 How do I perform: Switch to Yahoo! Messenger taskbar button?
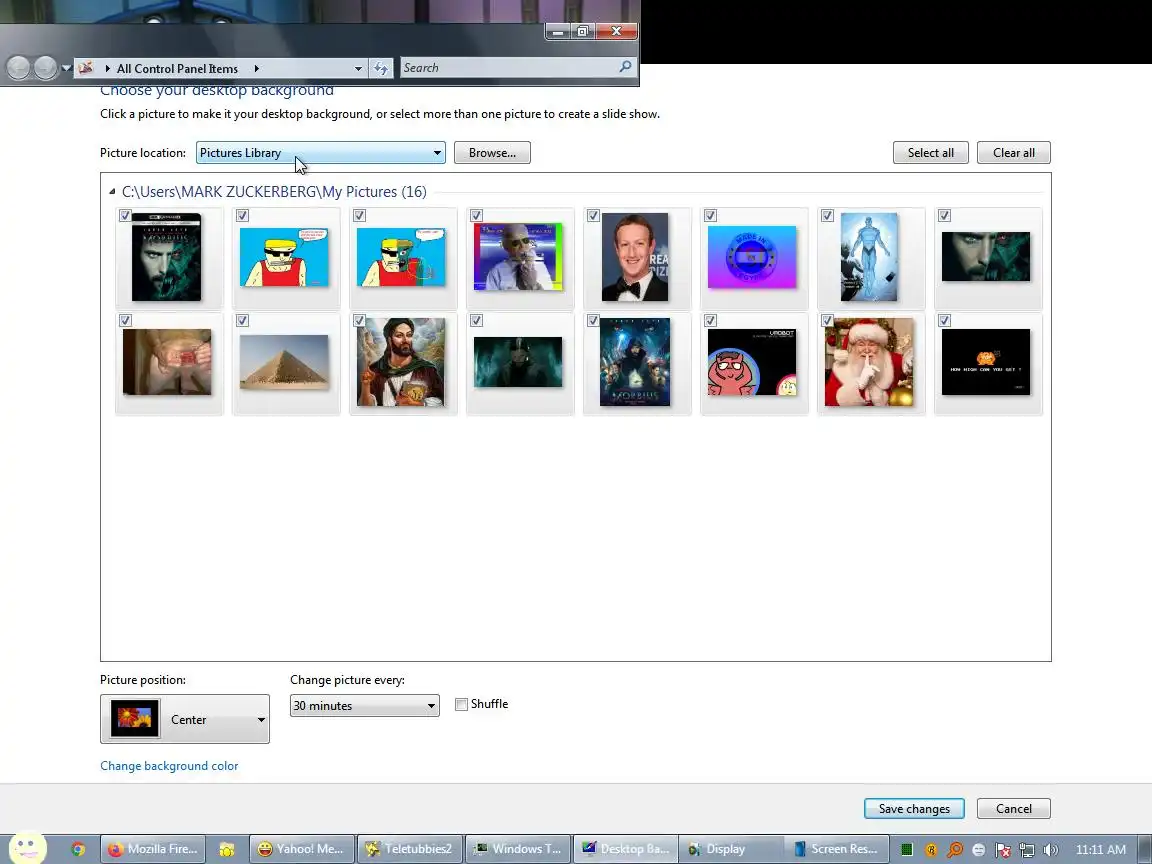point(303,849)
